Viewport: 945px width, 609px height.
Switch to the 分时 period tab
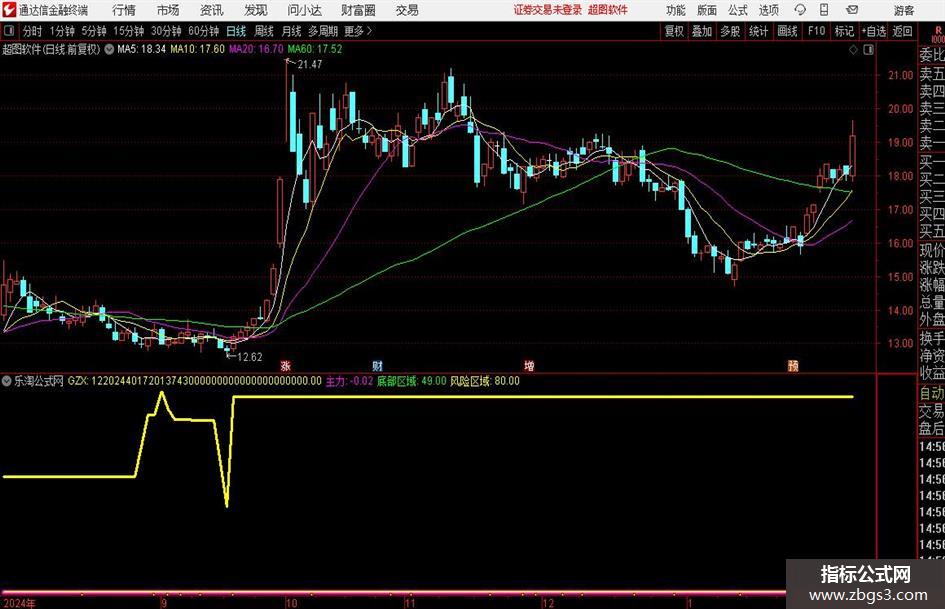(33, 31)
